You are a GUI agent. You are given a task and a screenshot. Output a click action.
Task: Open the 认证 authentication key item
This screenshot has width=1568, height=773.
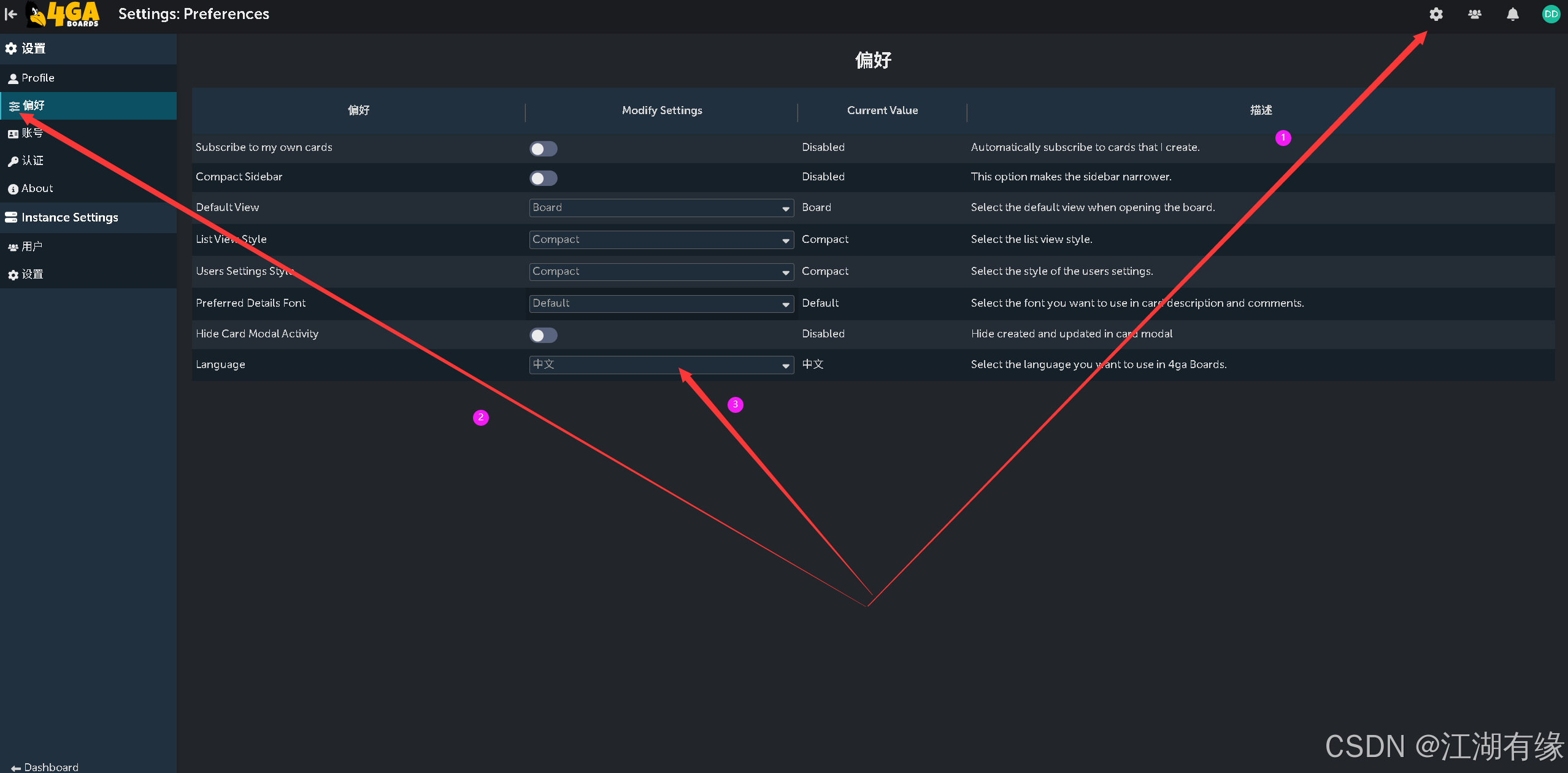pos(32,161)
